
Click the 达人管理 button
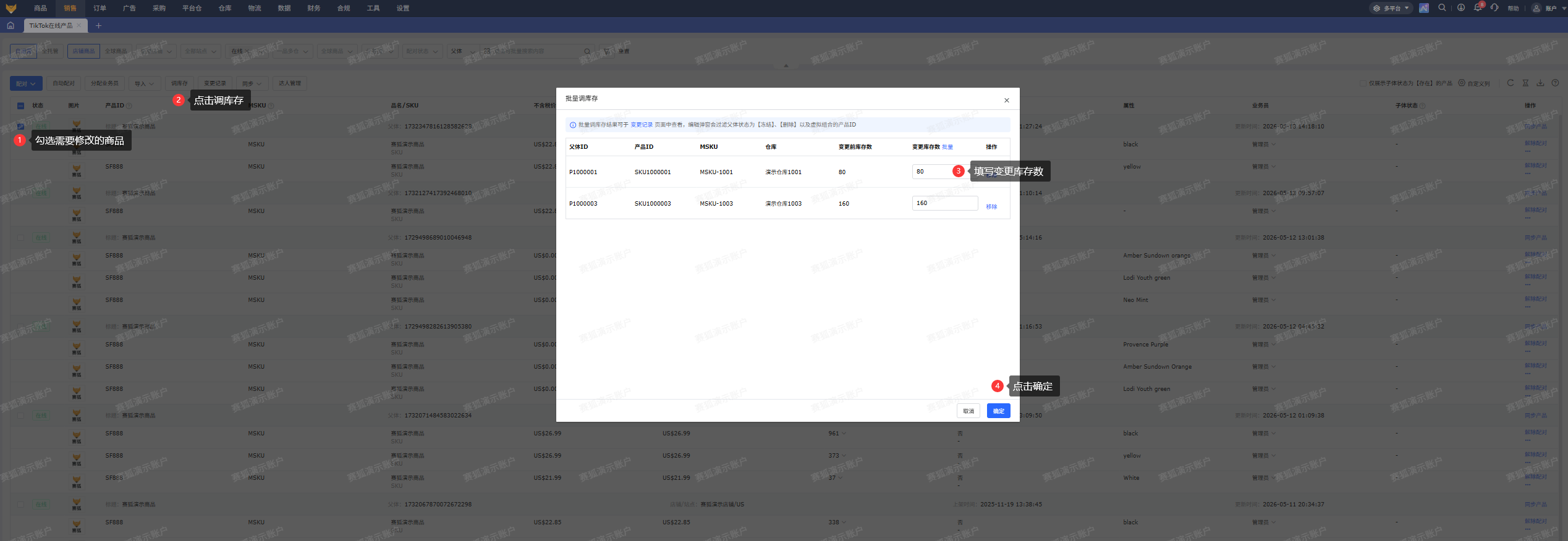pyautogui.click(x=289, y=83)
